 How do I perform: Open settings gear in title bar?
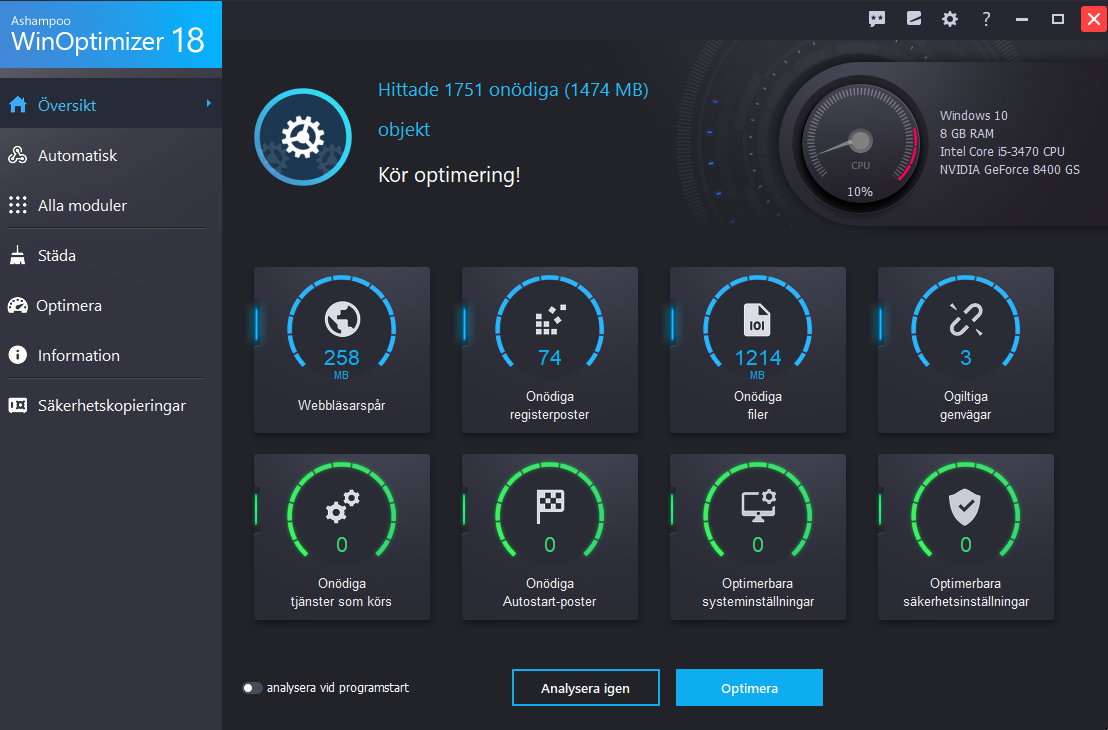[x=950, y=19]
